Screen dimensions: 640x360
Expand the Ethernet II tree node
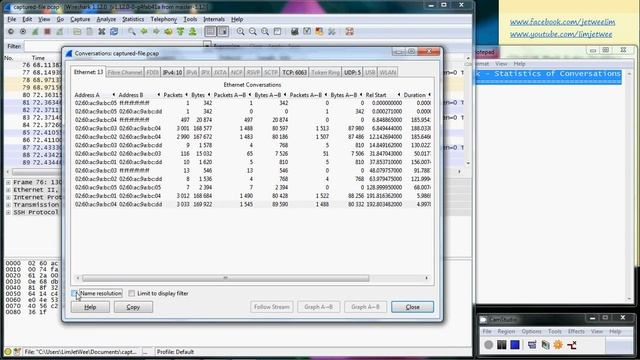[x=8, y=190]
